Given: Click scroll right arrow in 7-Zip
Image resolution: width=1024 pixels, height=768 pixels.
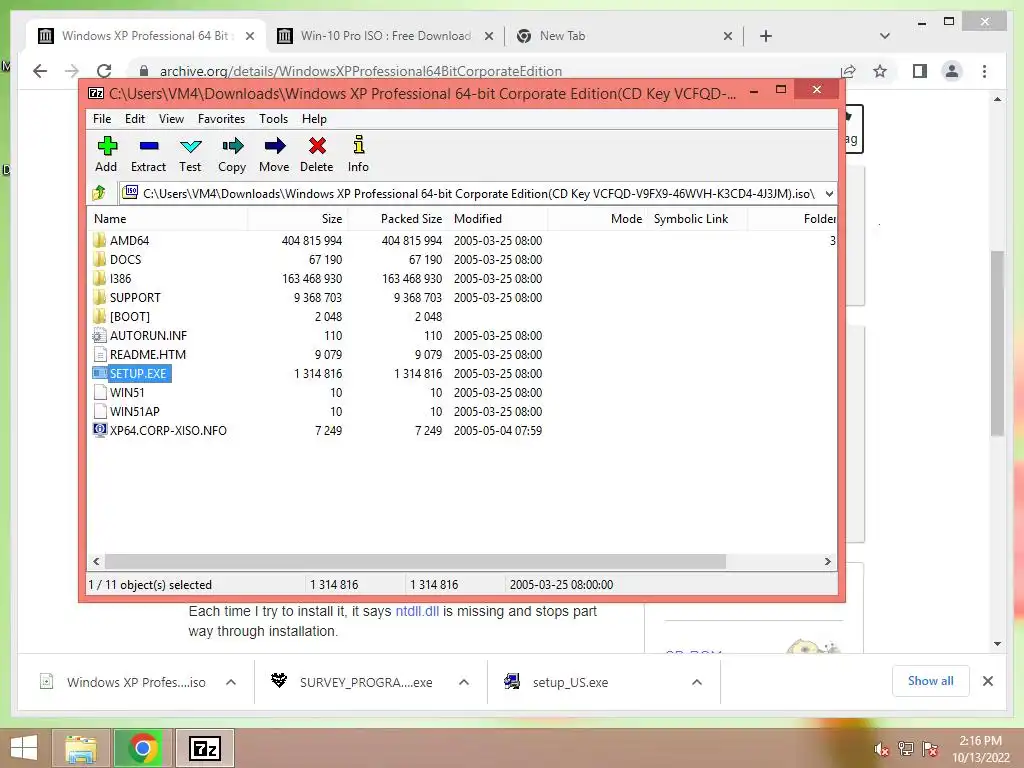Looking at the screenshot, I should 827,562.
